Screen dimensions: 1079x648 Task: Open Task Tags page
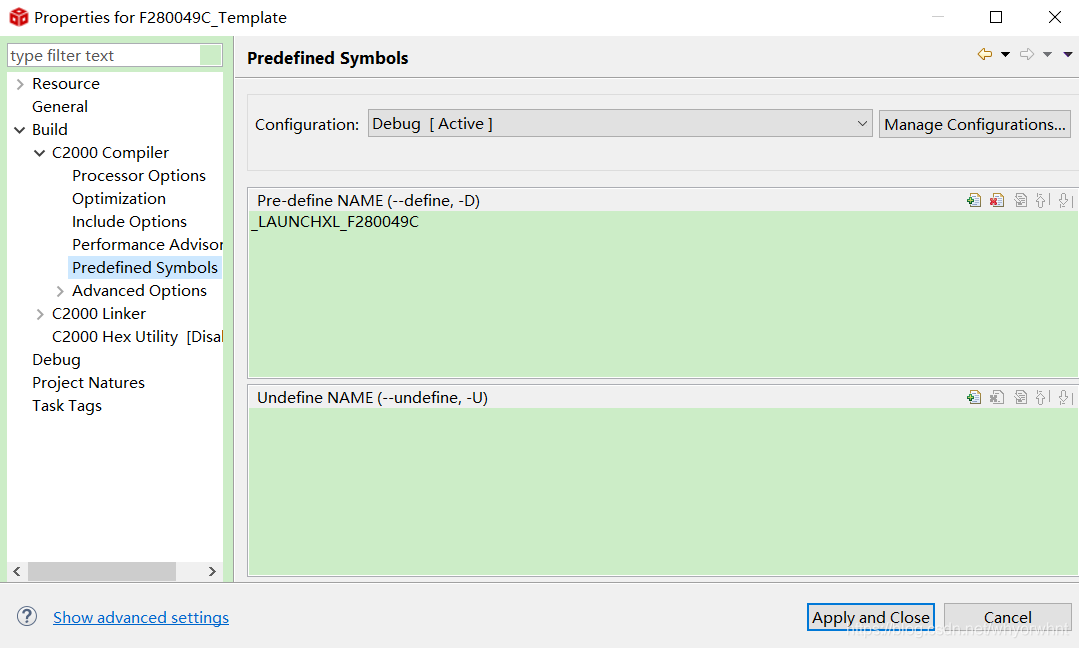click(67, 406)
